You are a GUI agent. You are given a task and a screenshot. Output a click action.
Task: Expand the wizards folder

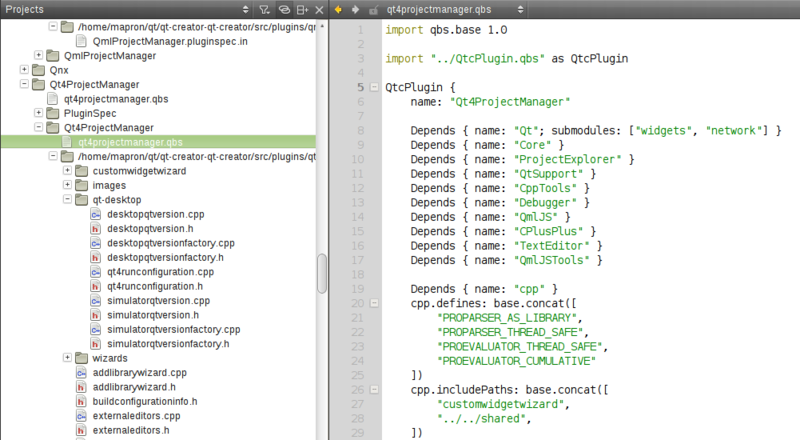pyautogui.click(x=67, y=357)
